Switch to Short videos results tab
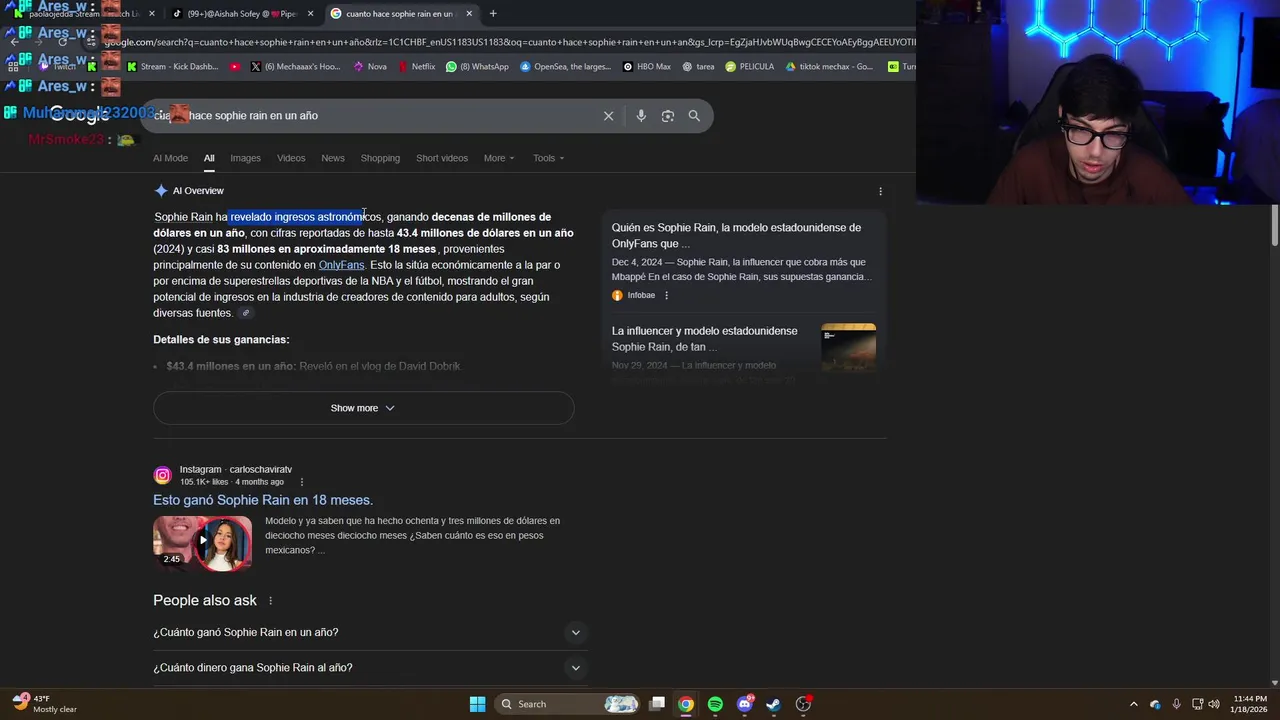The image size is (1280, 720). [x=442, y=158]
